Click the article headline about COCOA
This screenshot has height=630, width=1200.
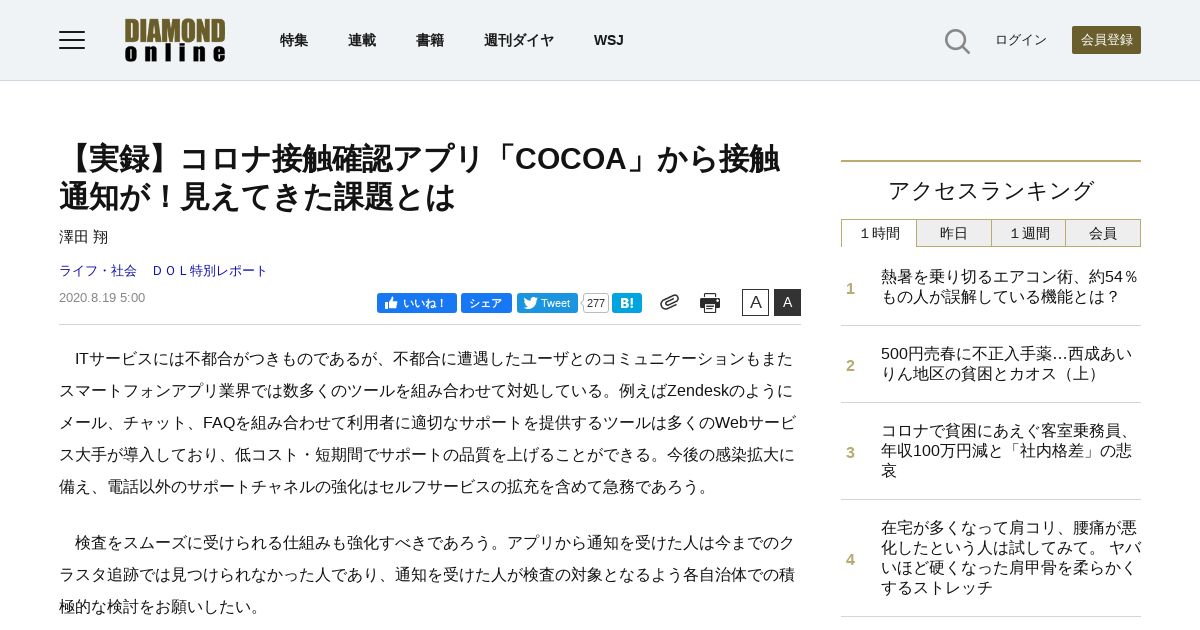(x=420, y=178)
